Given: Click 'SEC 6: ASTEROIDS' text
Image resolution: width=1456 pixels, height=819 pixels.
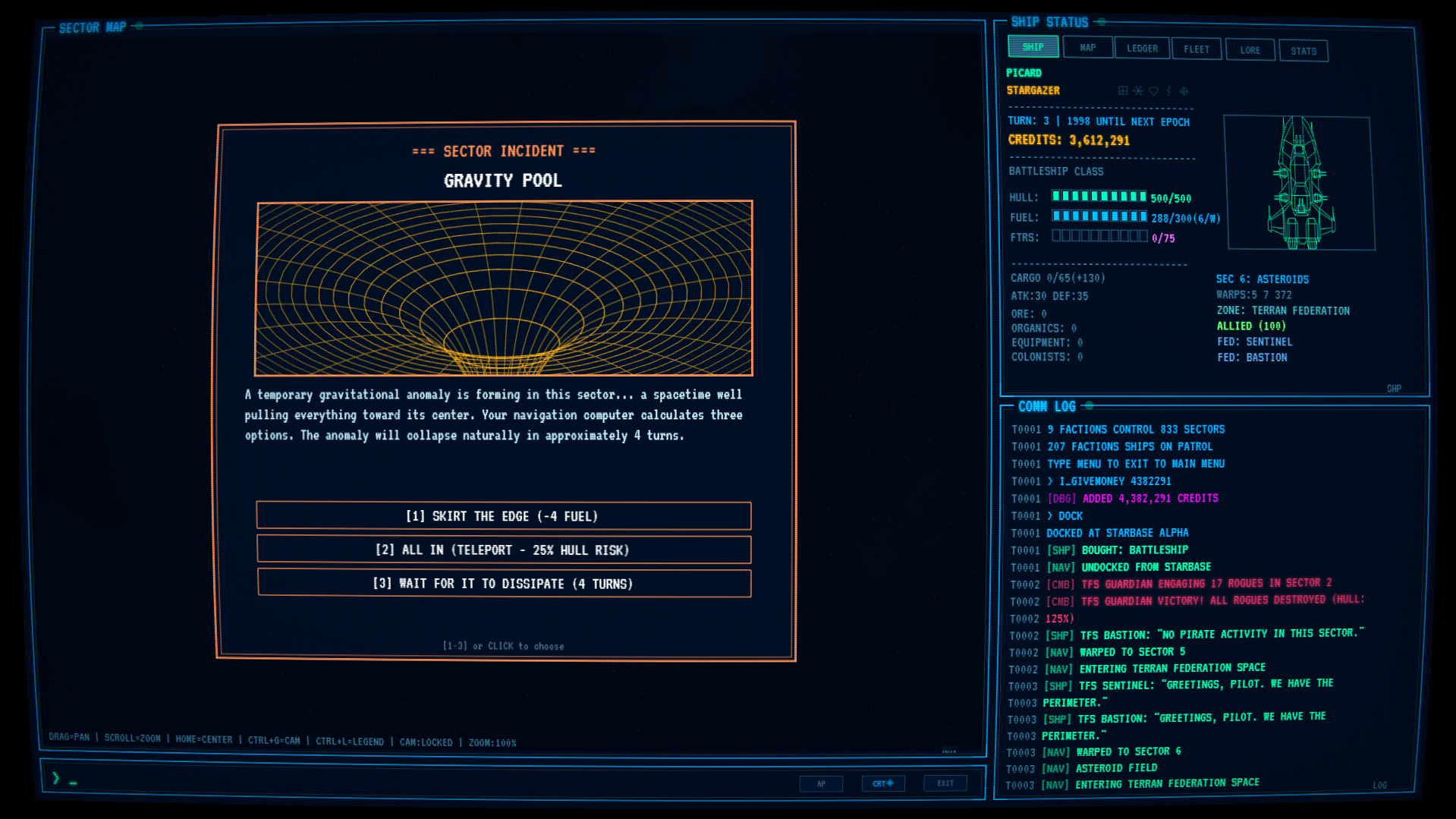Looking at the screenshot, I should coord(1262,279).
